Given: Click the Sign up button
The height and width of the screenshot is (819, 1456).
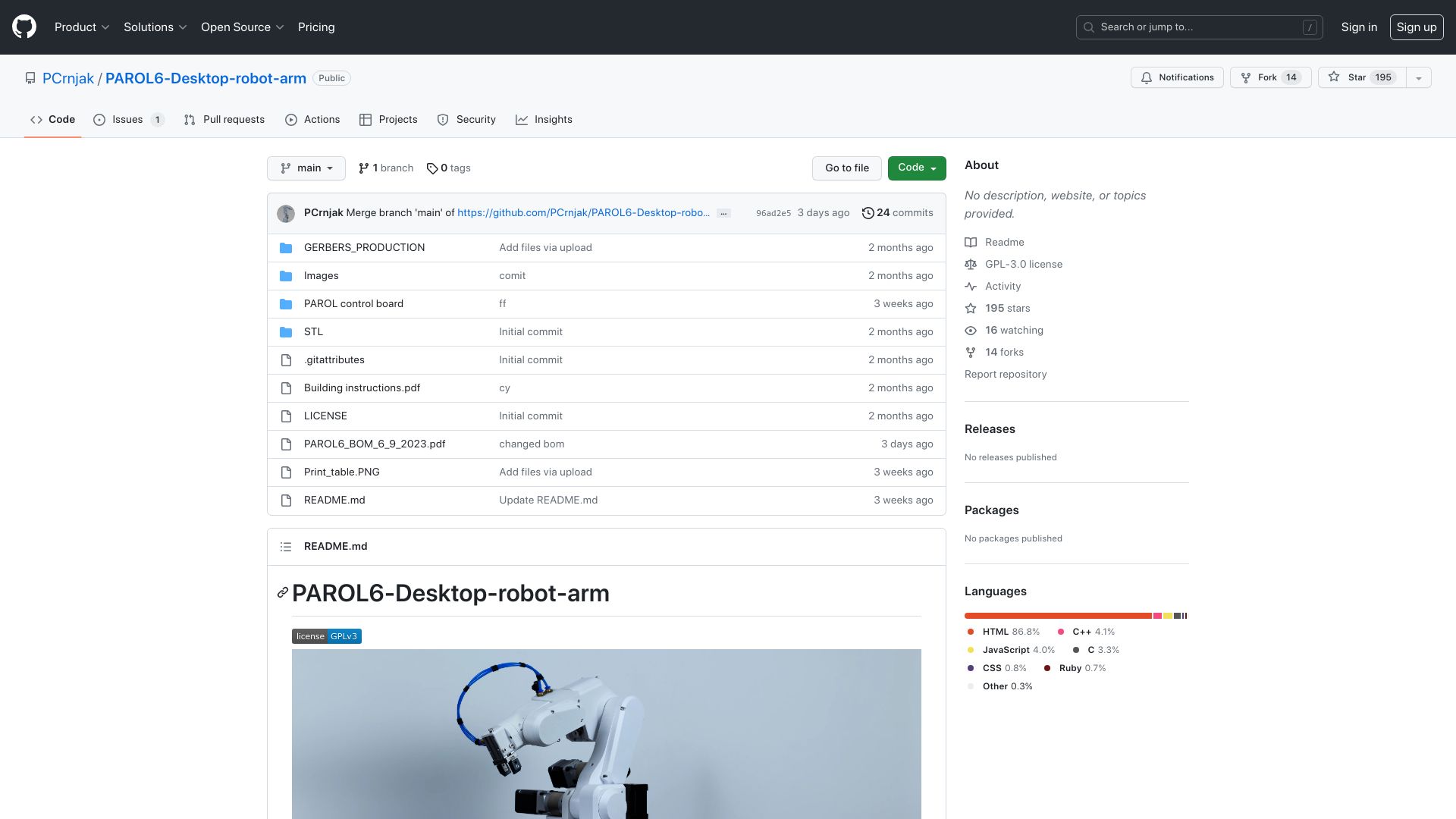Looking at the screenshot, I should tap(1417, 27).
